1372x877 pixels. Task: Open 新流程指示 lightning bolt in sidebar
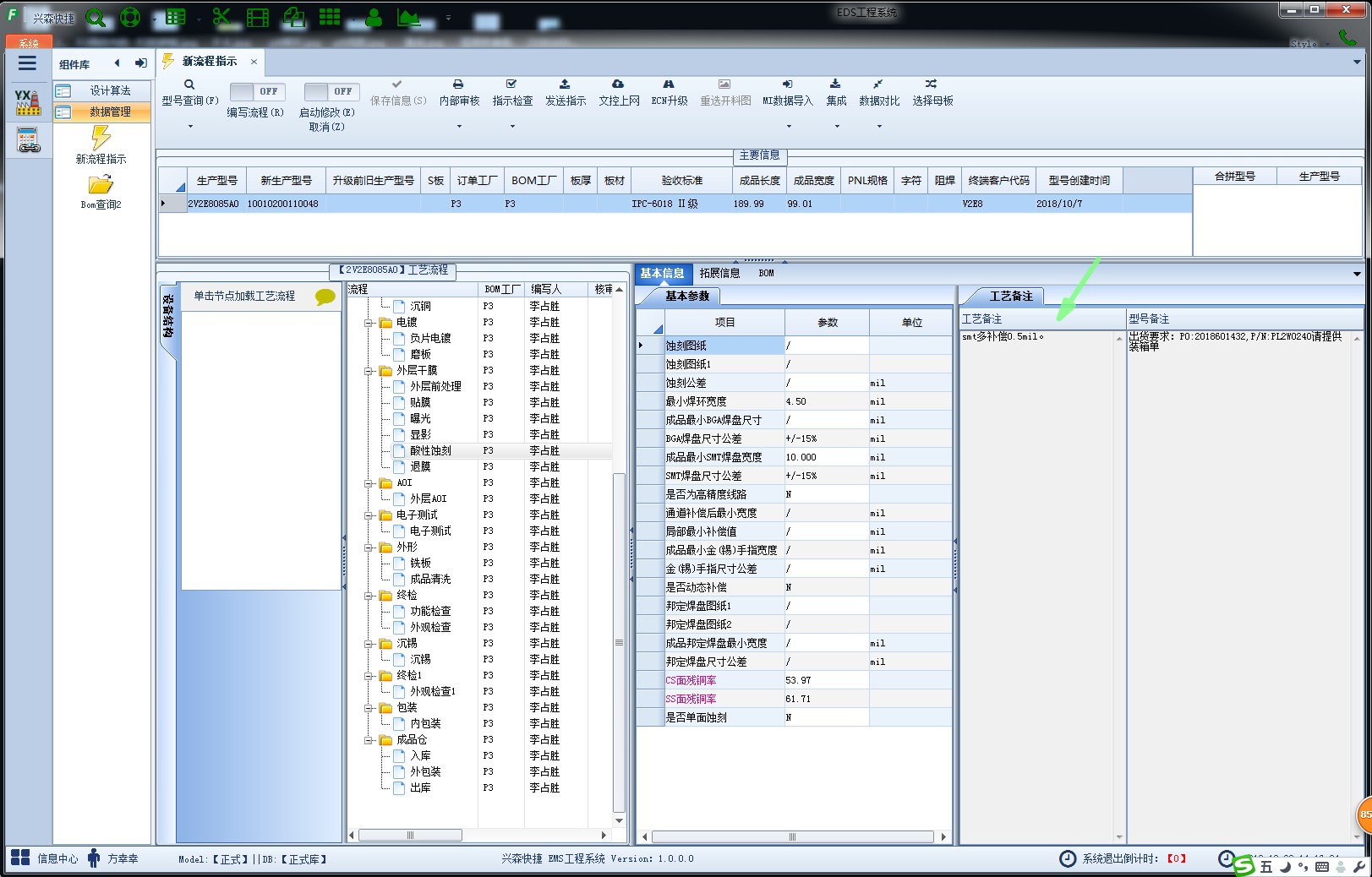point(101,138)
